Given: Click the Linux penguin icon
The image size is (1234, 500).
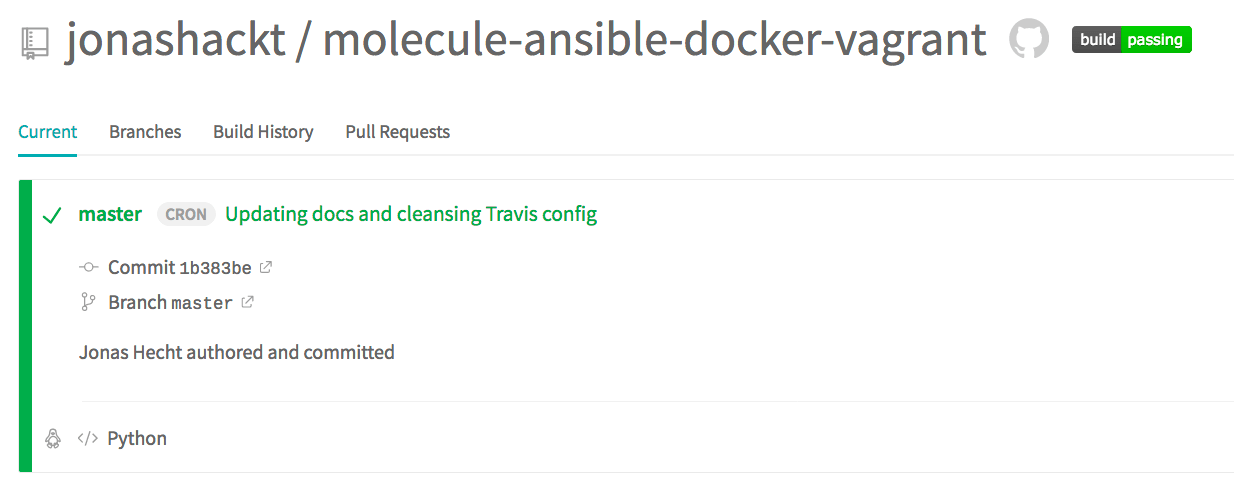Looking at the screenshot, I should point(53,438).
